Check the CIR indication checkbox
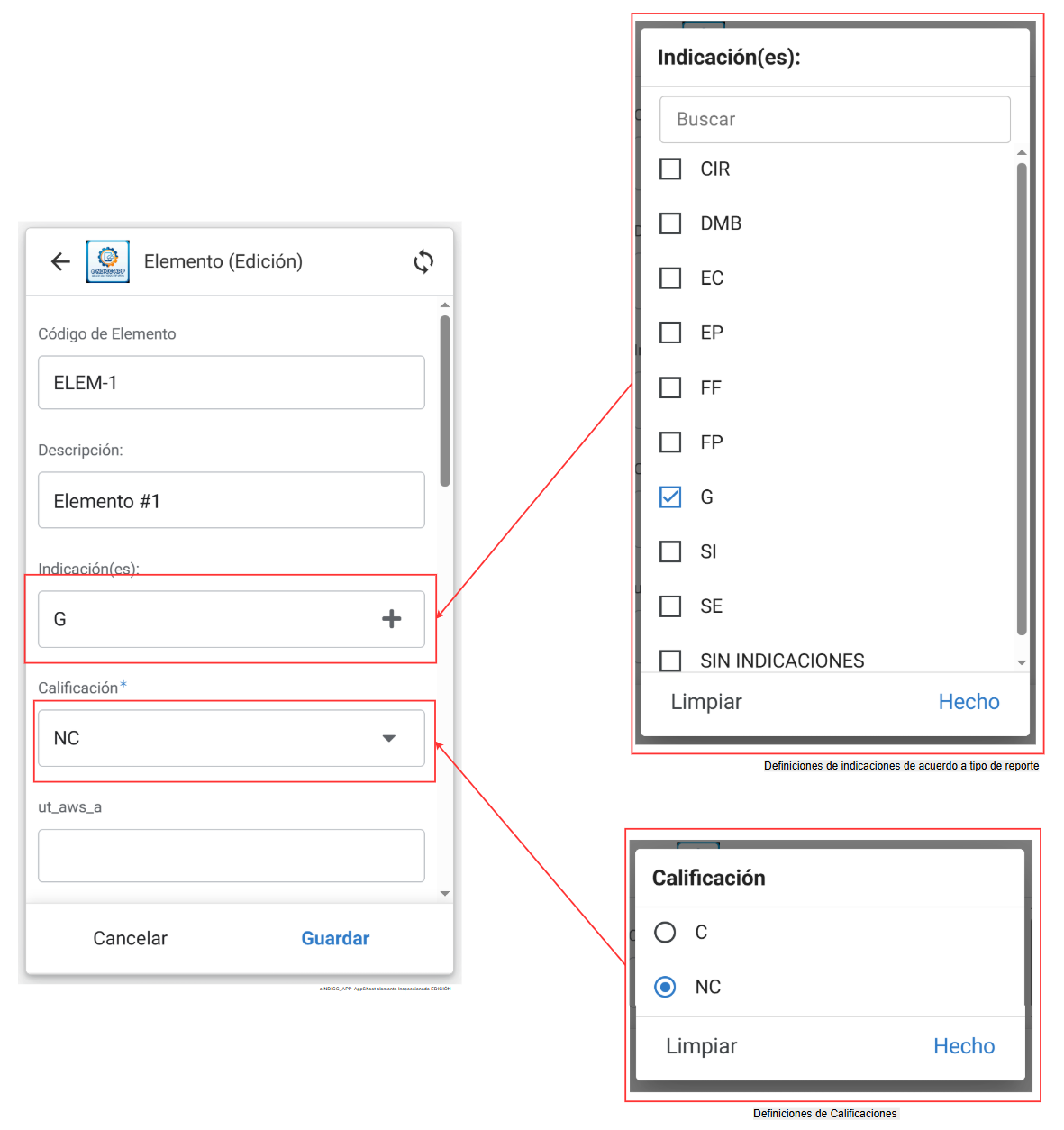This screenshot has width=1064, height=1130. (670, 169)
